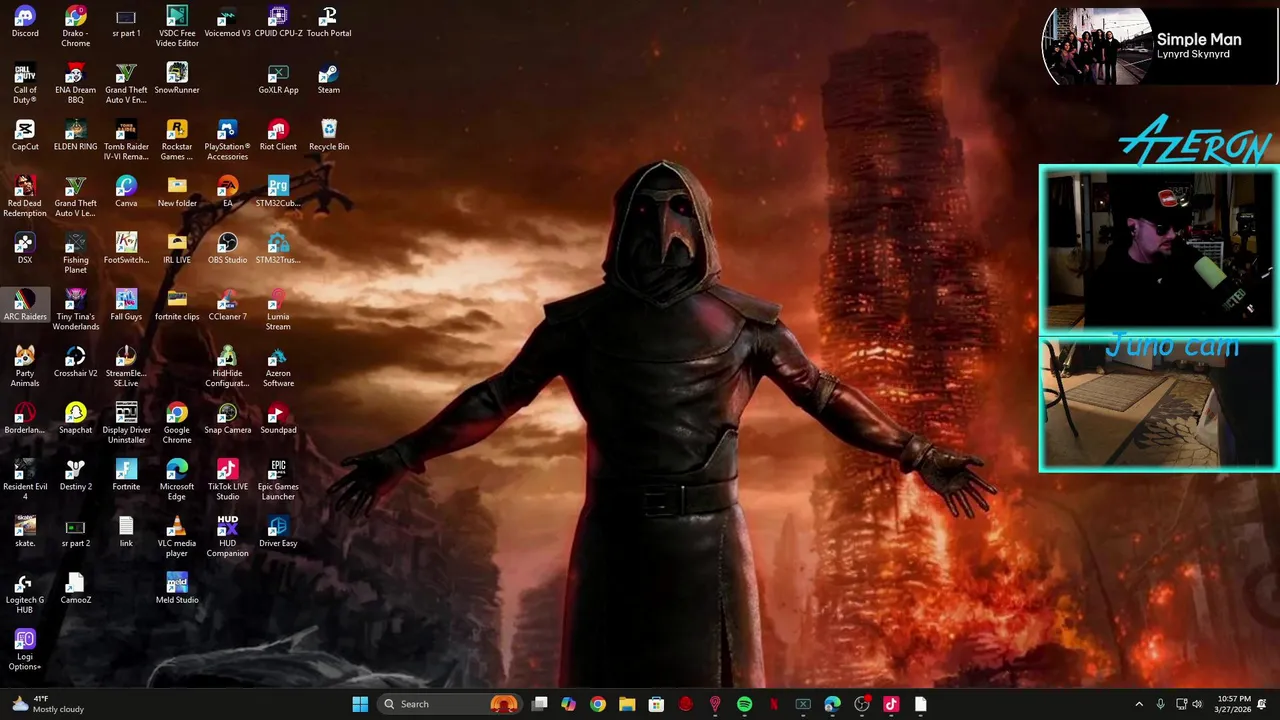Image resolution: width=1280 pixels, height=720 pixels.
Task: Open the Soundpad desktop icon
Action: tap(278, 419)
